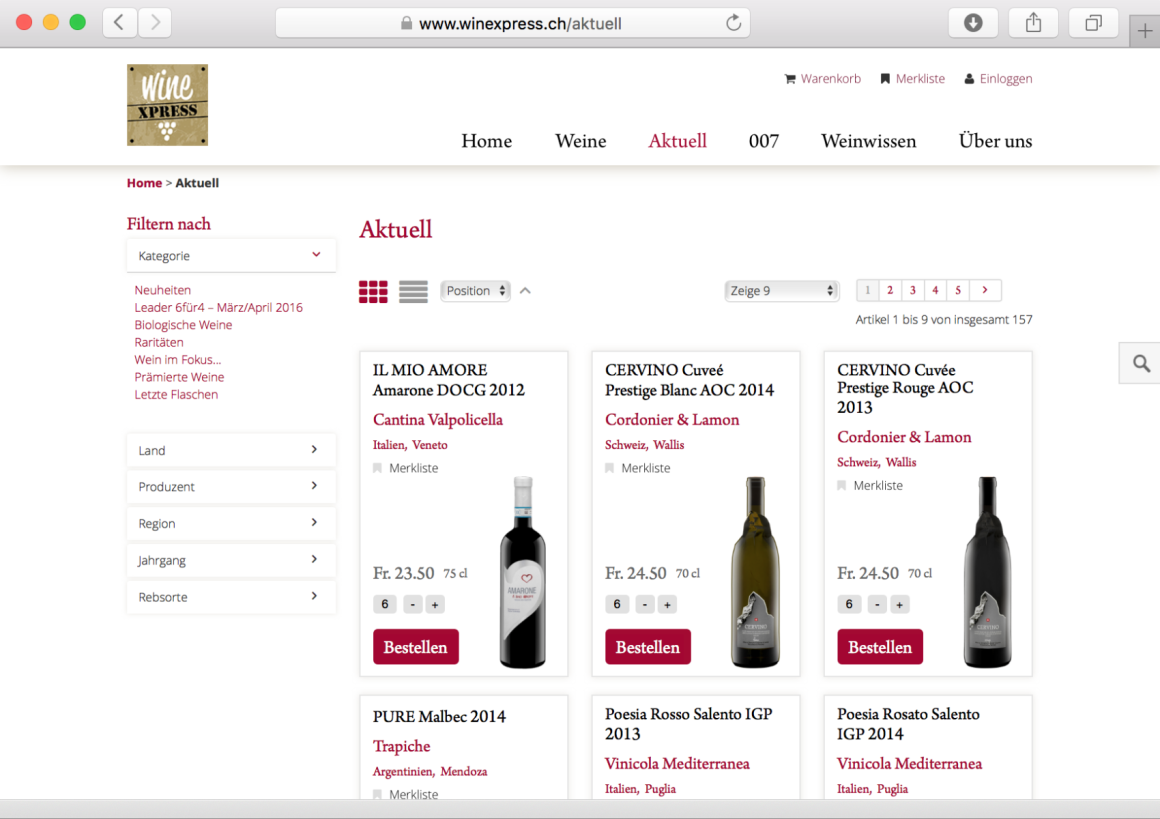Expand the Region filter
The width and height of the screenshot is (1160, 819).
coord(231,523)
